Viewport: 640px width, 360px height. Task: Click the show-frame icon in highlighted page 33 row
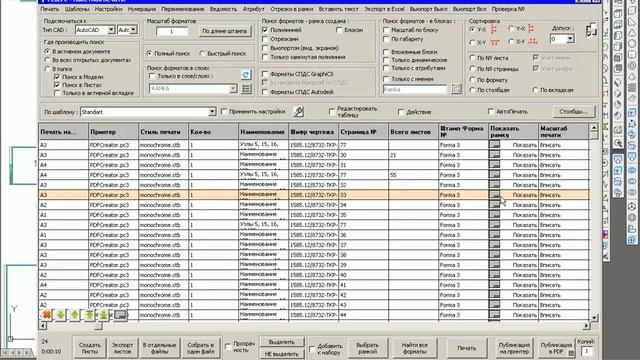click(x=494, y=195)
